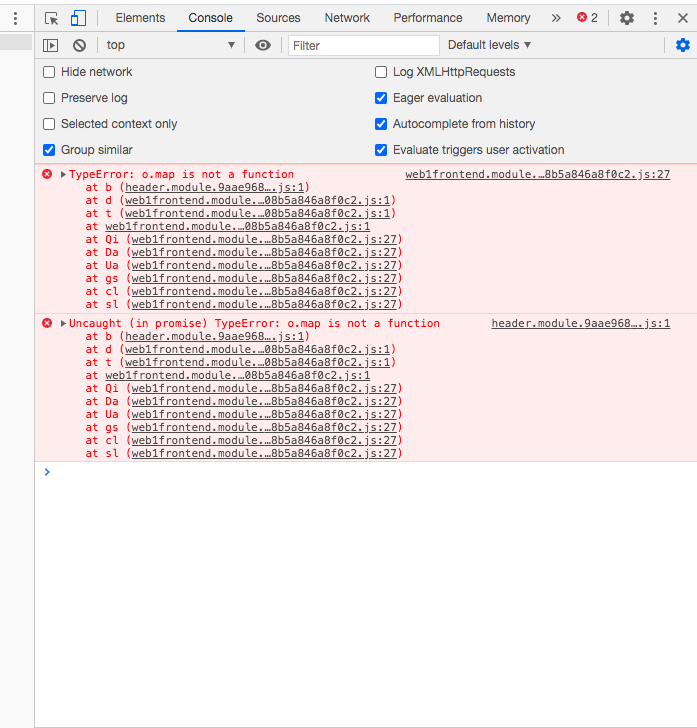Open the Default levels dropdown
This screenshot has height=728, width=697.
(x=489, y=45)
